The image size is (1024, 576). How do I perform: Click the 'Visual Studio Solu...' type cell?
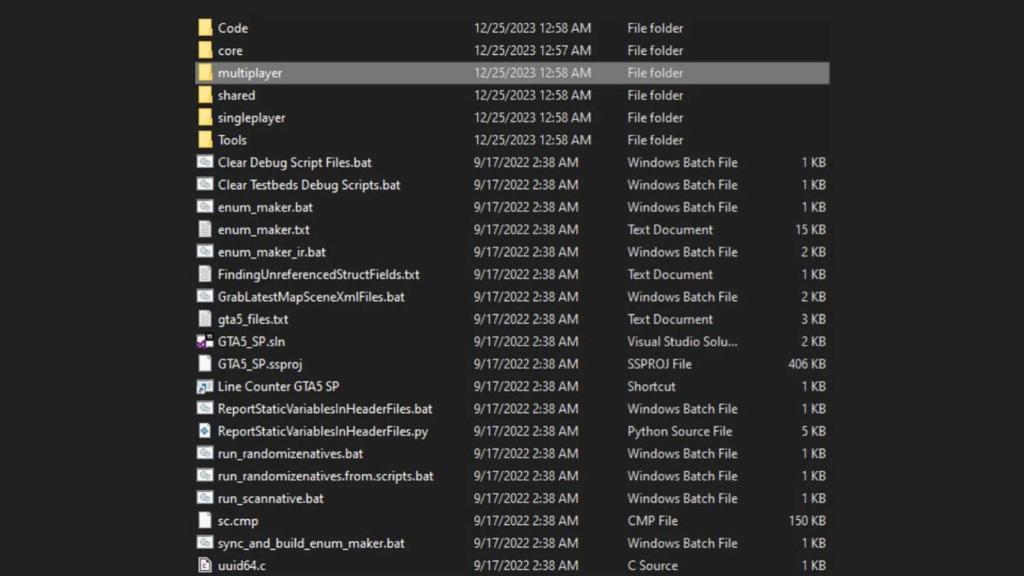click(x=682, y=342)
